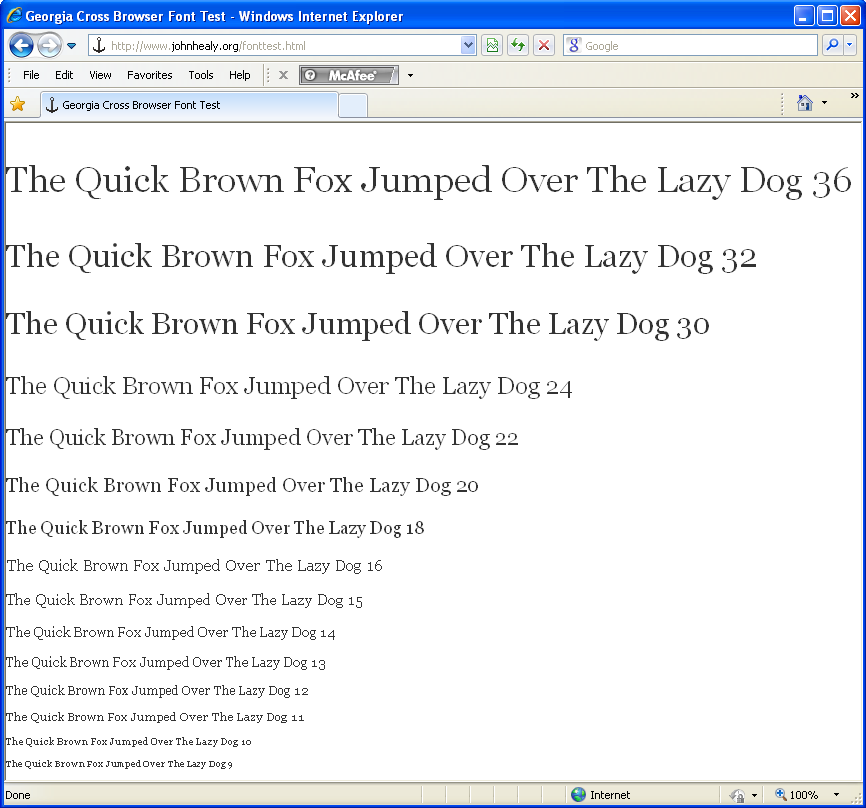
Task: Click the Favorites star icon
Action: tap(18, 104)
